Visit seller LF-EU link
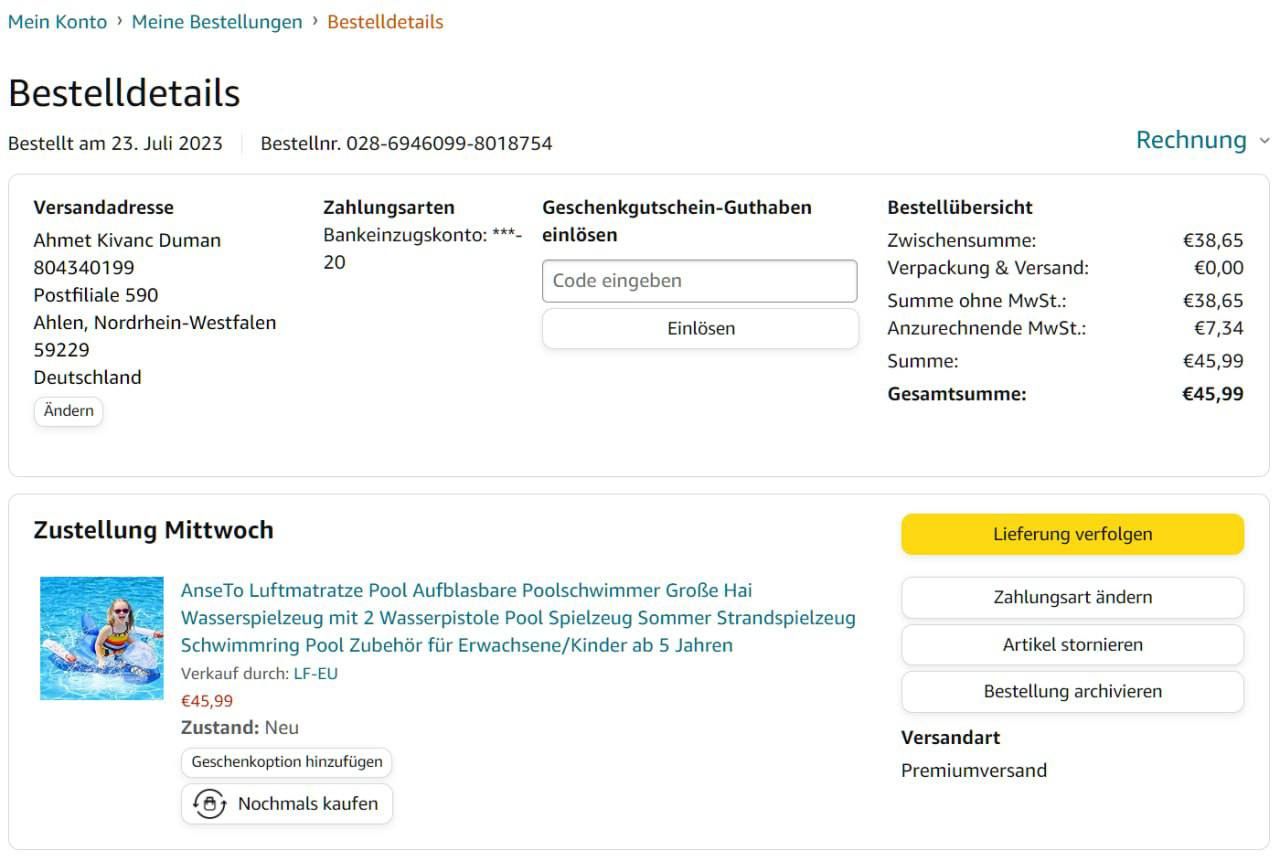Screen dimensions: 1280x861 [x=316, y=674]
